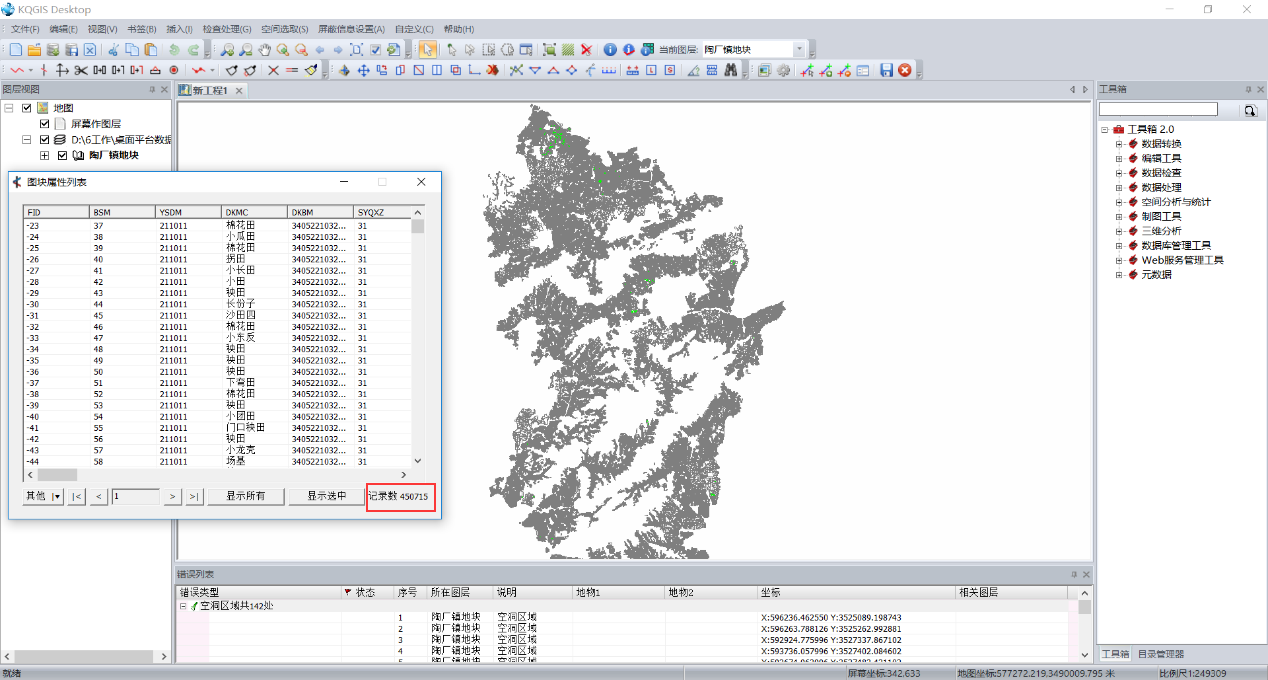Click the gear settings icon
1268x680 pixels.
(783, 70)
